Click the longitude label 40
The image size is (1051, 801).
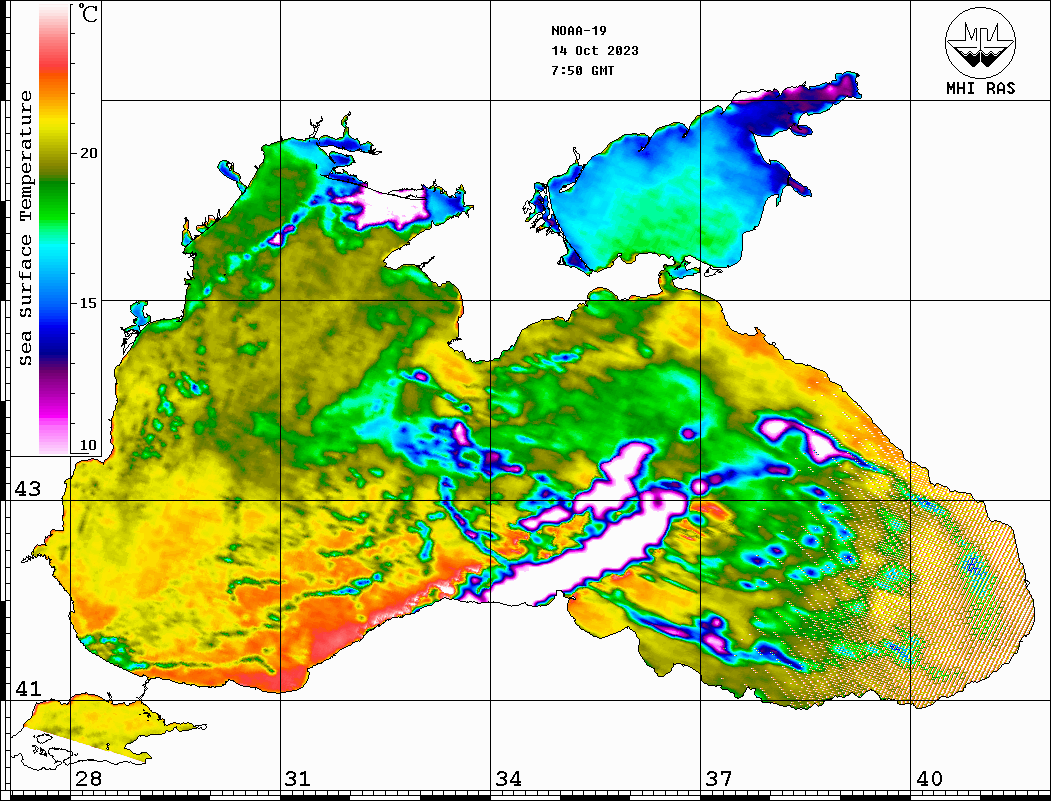coord(929,779)
